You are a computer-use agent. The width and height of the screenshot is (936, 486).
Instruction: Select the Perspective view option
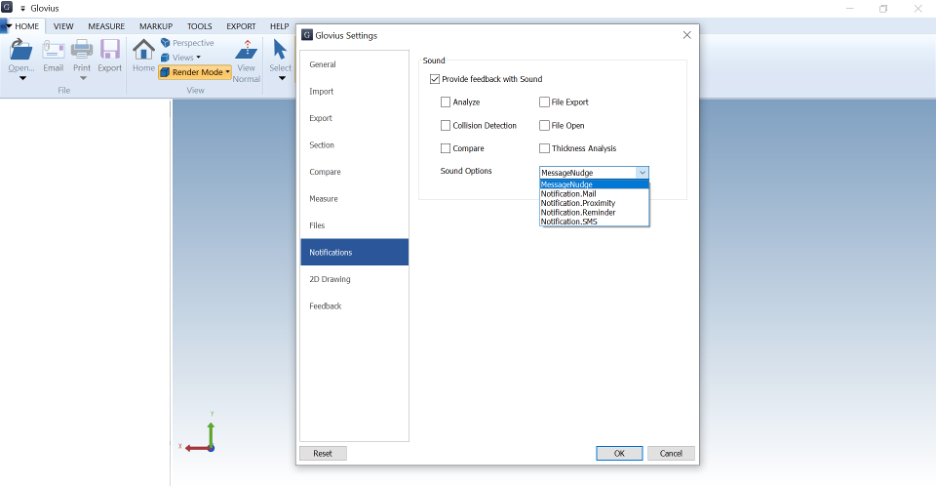(187, 43)
